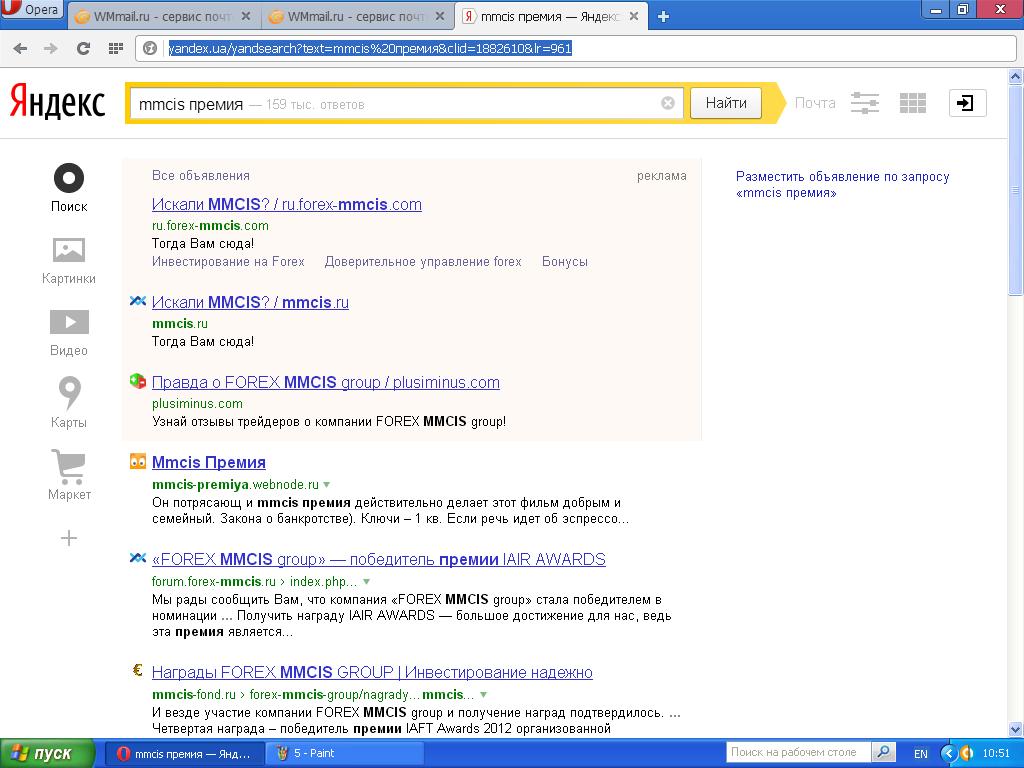Click green URL mmcis.ru
Screen dimensions: 1024x768
click(180, 324)
